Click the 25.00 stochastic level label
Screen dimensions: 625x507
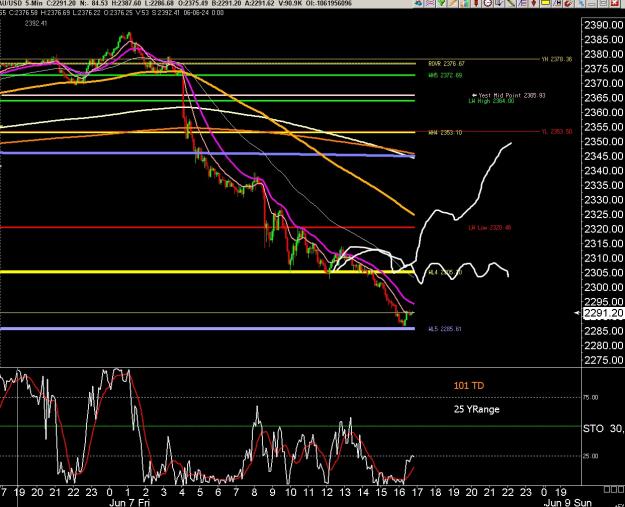click(590, 456)
